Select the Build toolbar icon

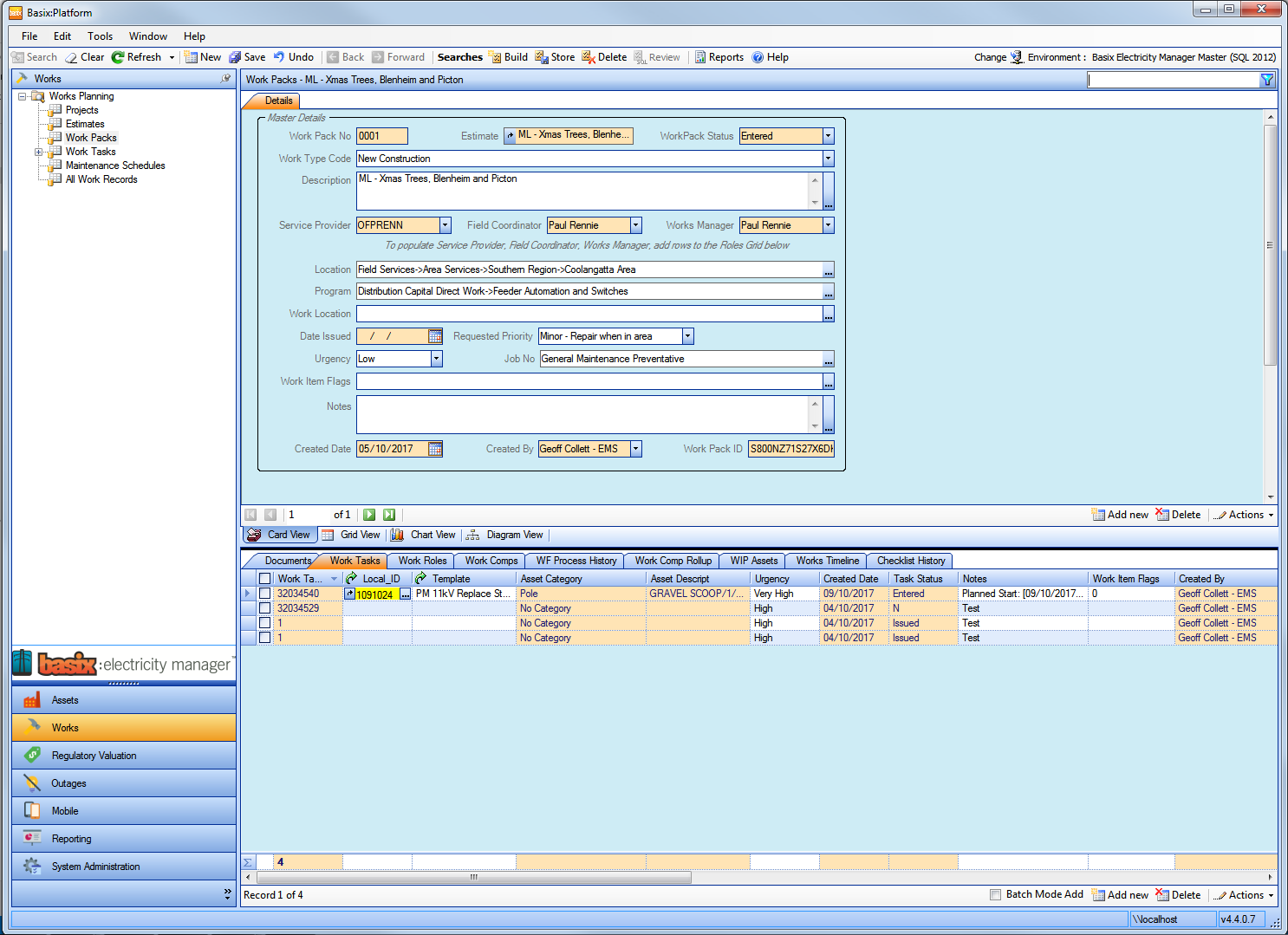point(508,56)
